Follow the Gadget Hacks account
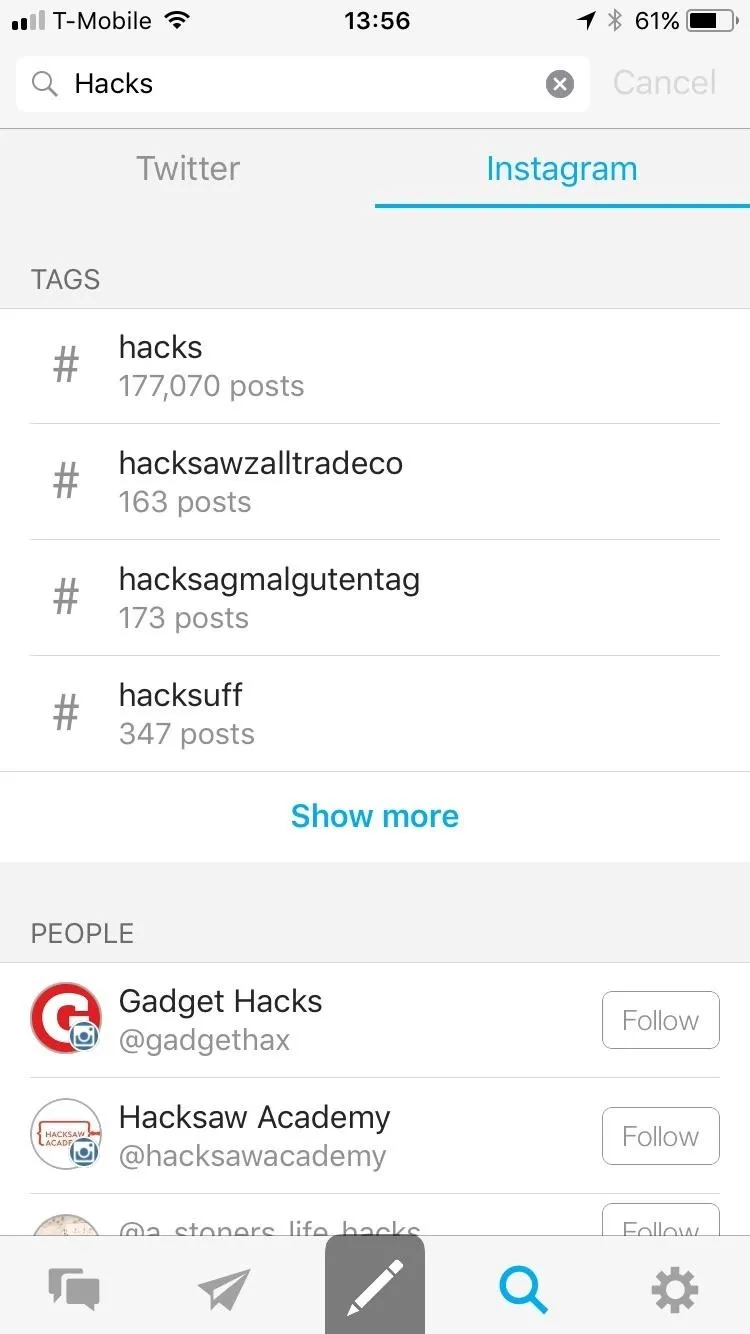The height and width of the screenshot is (1334, 750). [660, 1020]
